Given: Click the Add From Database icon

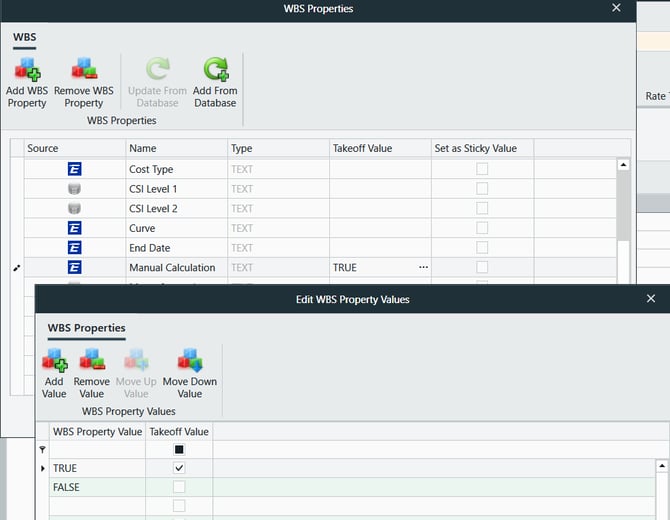Looking at the screenshot, I should pyautogui.click(x=215, y=70).
